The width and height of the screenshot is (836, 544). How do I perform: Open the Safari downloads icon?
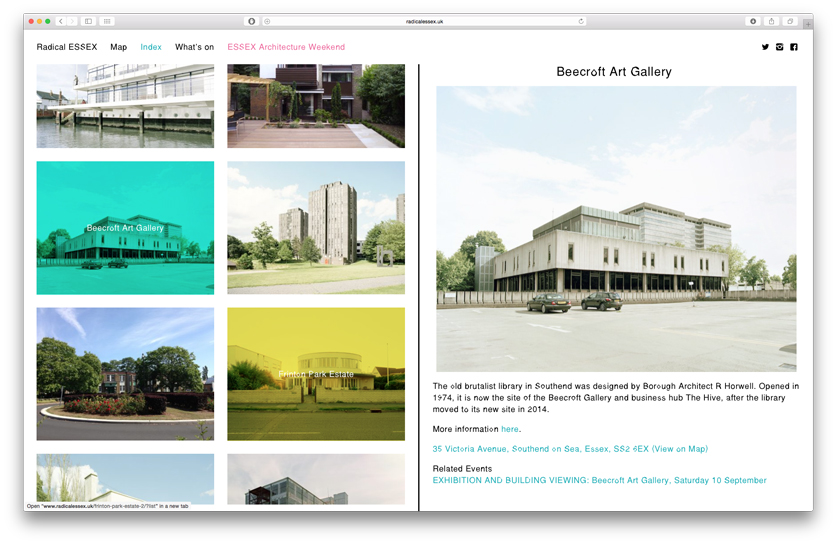[753, 21]
